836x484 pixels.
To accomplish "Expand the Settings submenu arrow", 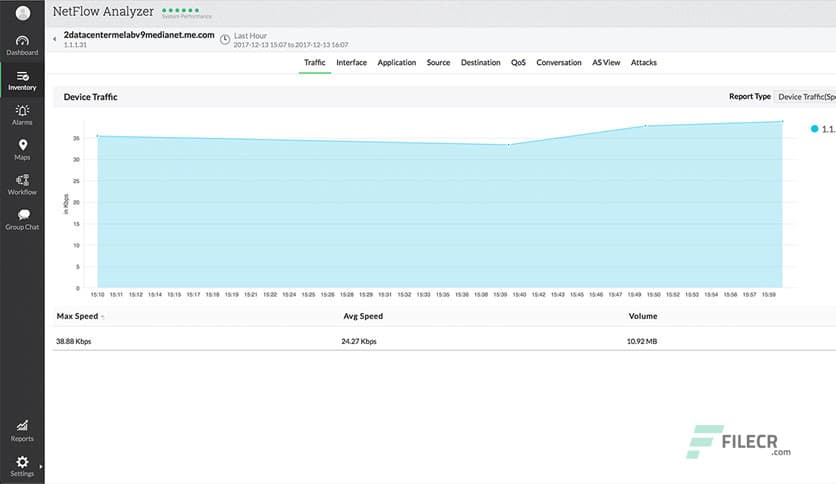I will 41,466.
